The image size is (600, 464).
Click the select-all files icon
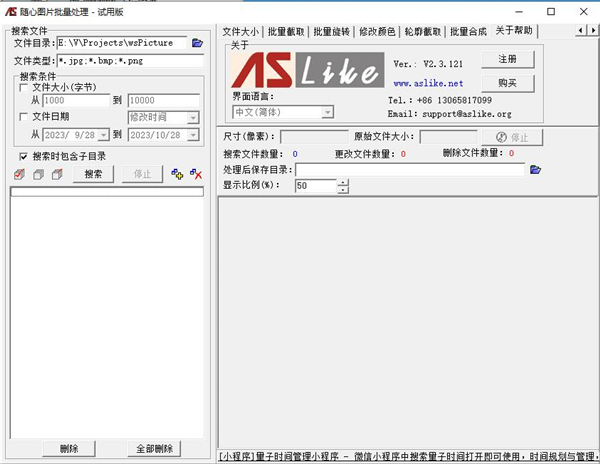[x=20, y=174]
